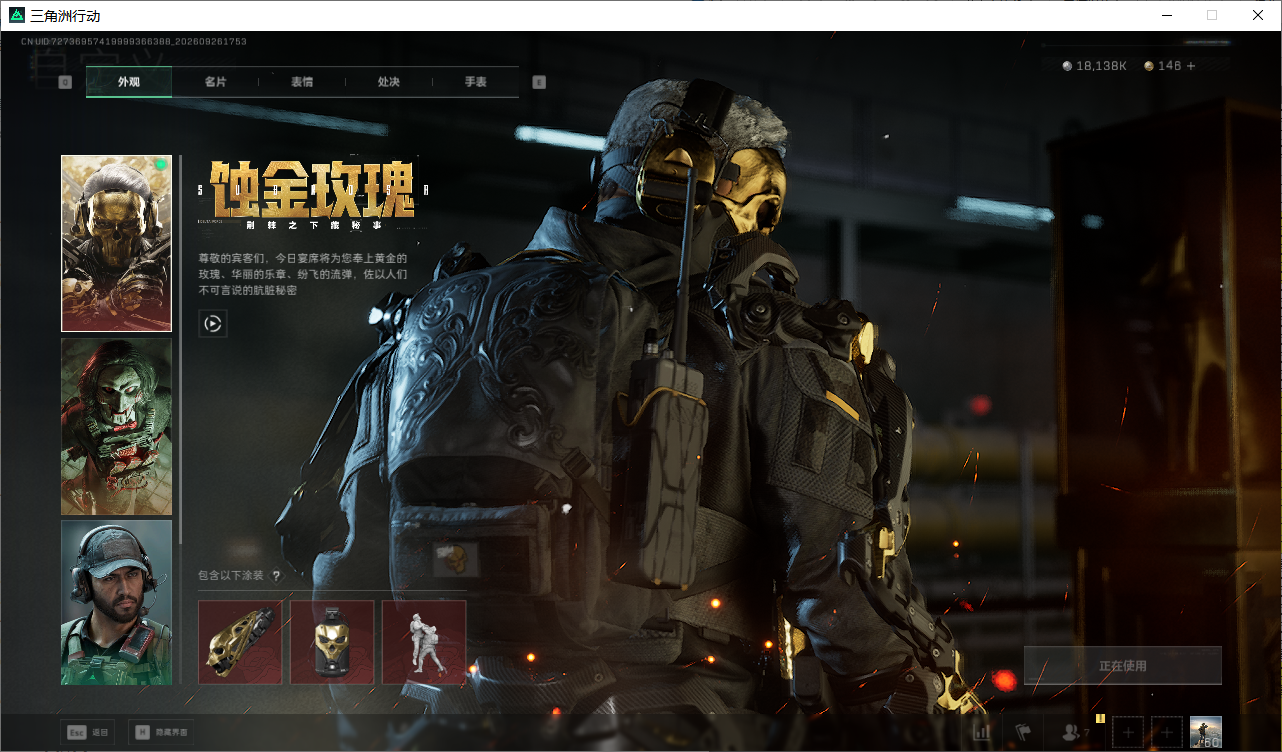1282x752 pixels.
Task: Preview the gold skull backpack charm item
Action: coord(332,642)
